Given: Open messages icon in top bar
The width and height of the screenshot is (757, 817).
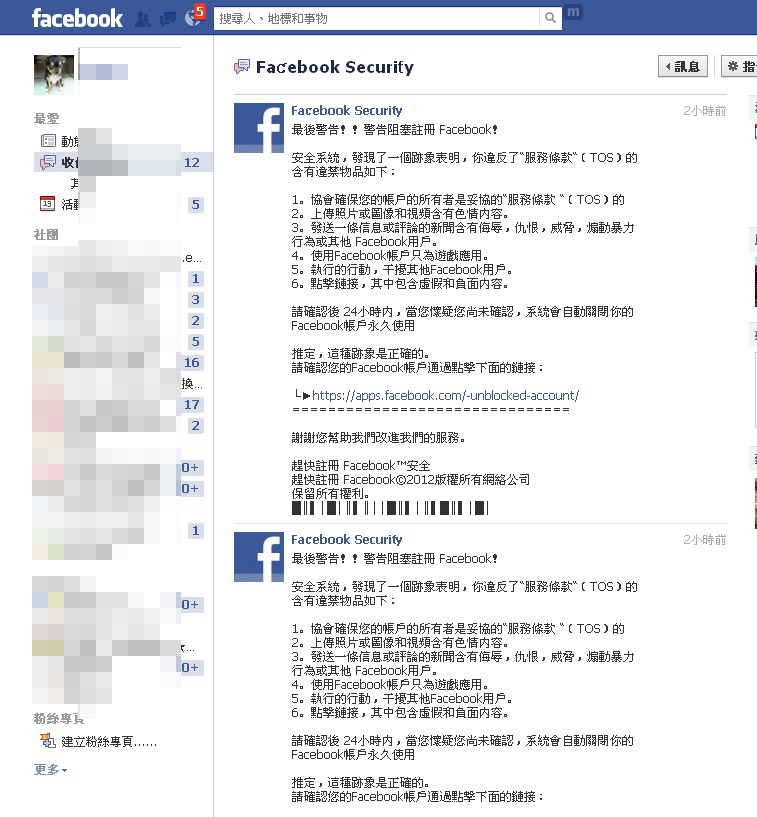Looking at the screenshot, I should [x=168, y=19].
